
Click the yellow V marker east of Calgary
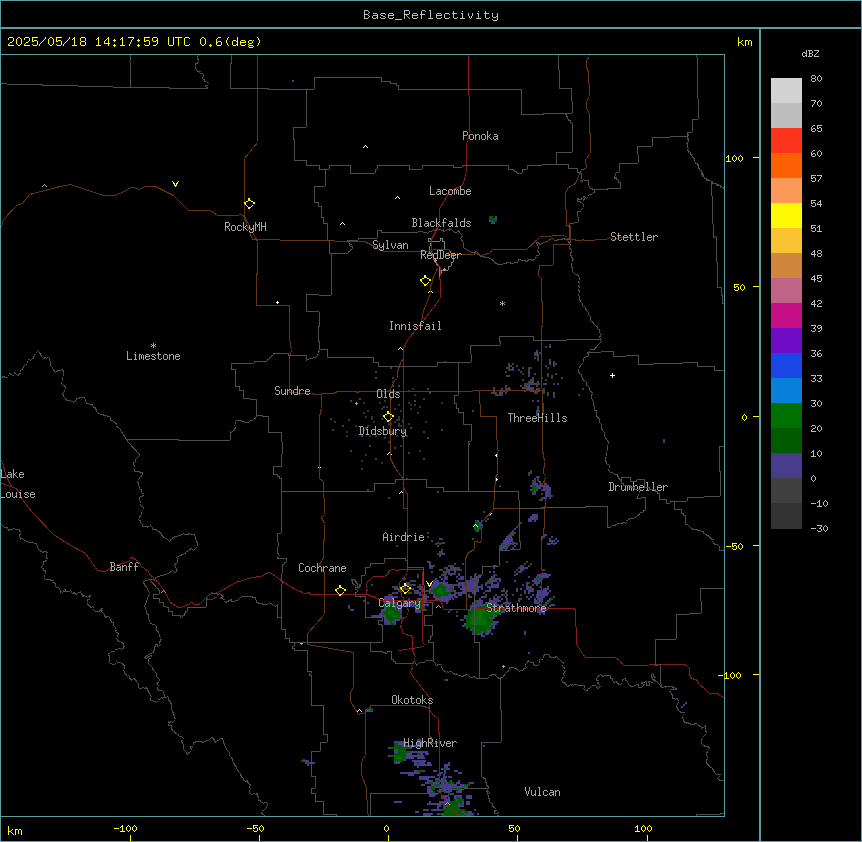pos(429,584)
